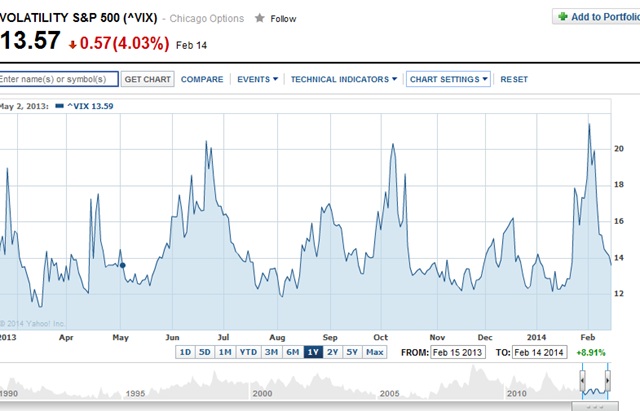
Task: Click the May 2 data point marker
Action: click(122, 265)
